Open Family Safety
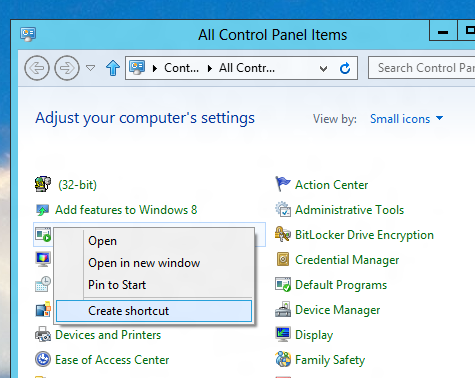 330,360
